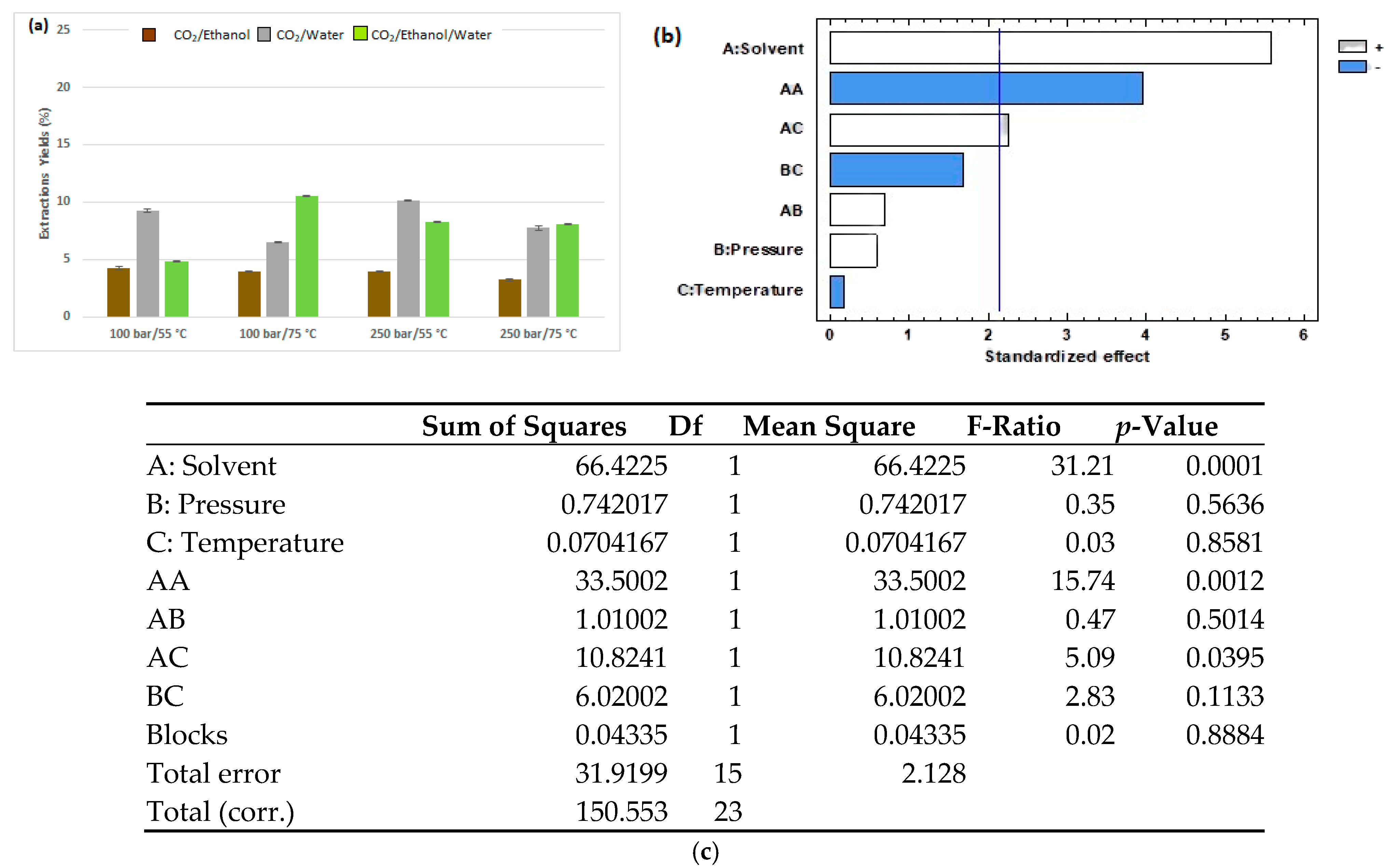Click the 100 bar/55 °C axis label
The height and width of the screenshot is (868, 1390).
(148, 334)
